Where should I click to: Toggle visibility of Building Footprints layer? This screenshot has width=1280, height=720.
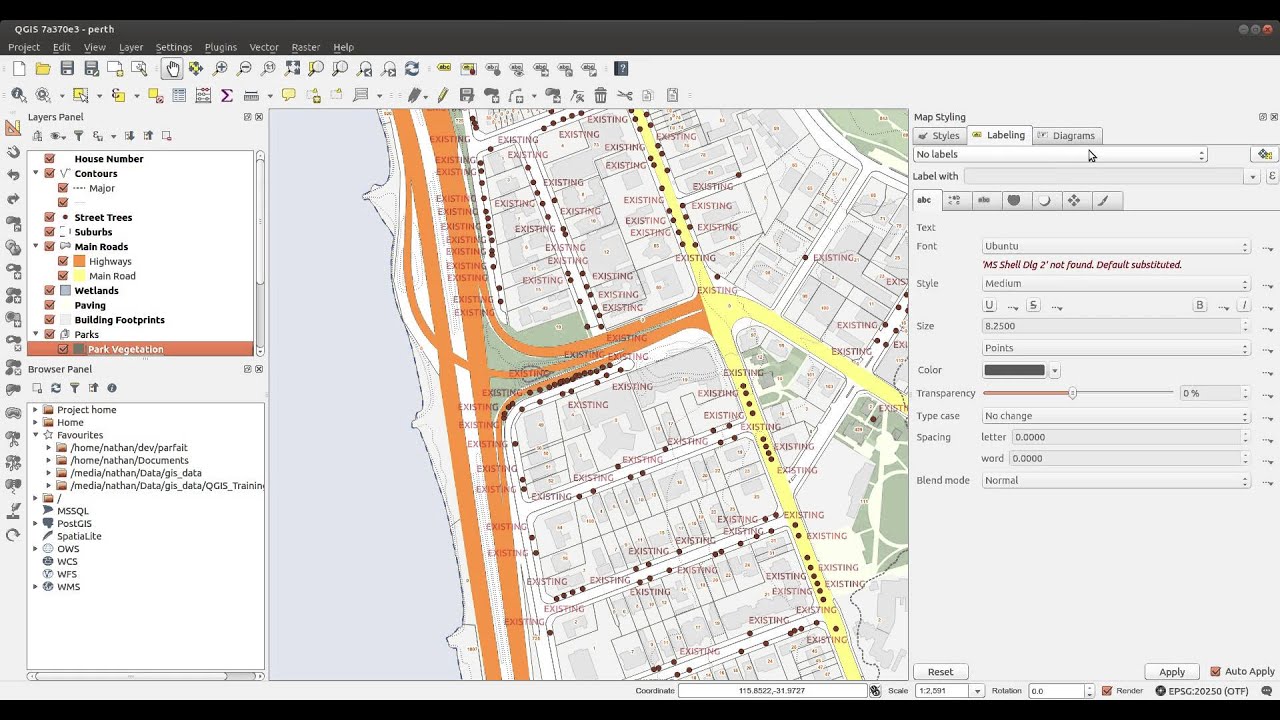[x=49, y=320]
